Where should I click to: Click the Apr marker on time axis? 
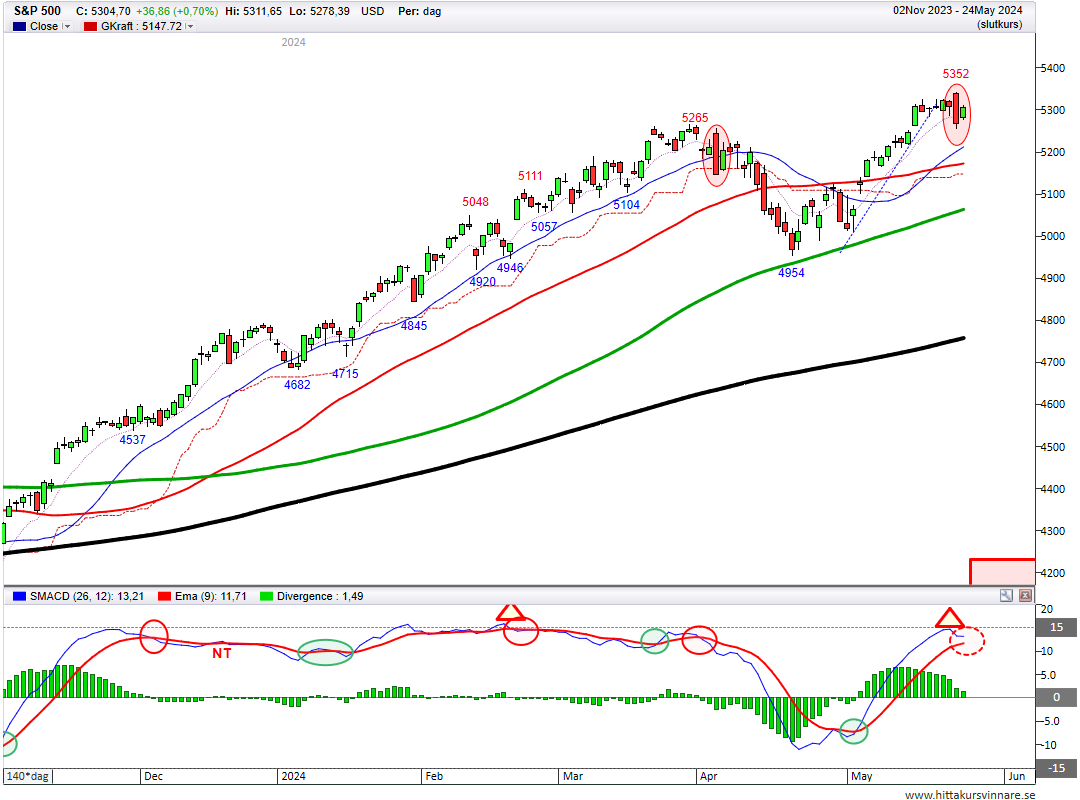click(709, 776)
